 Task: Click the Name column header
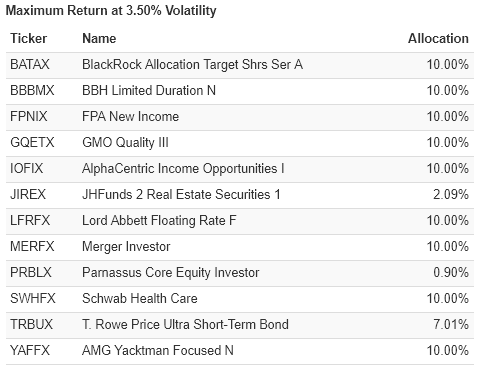pos(99,38)
